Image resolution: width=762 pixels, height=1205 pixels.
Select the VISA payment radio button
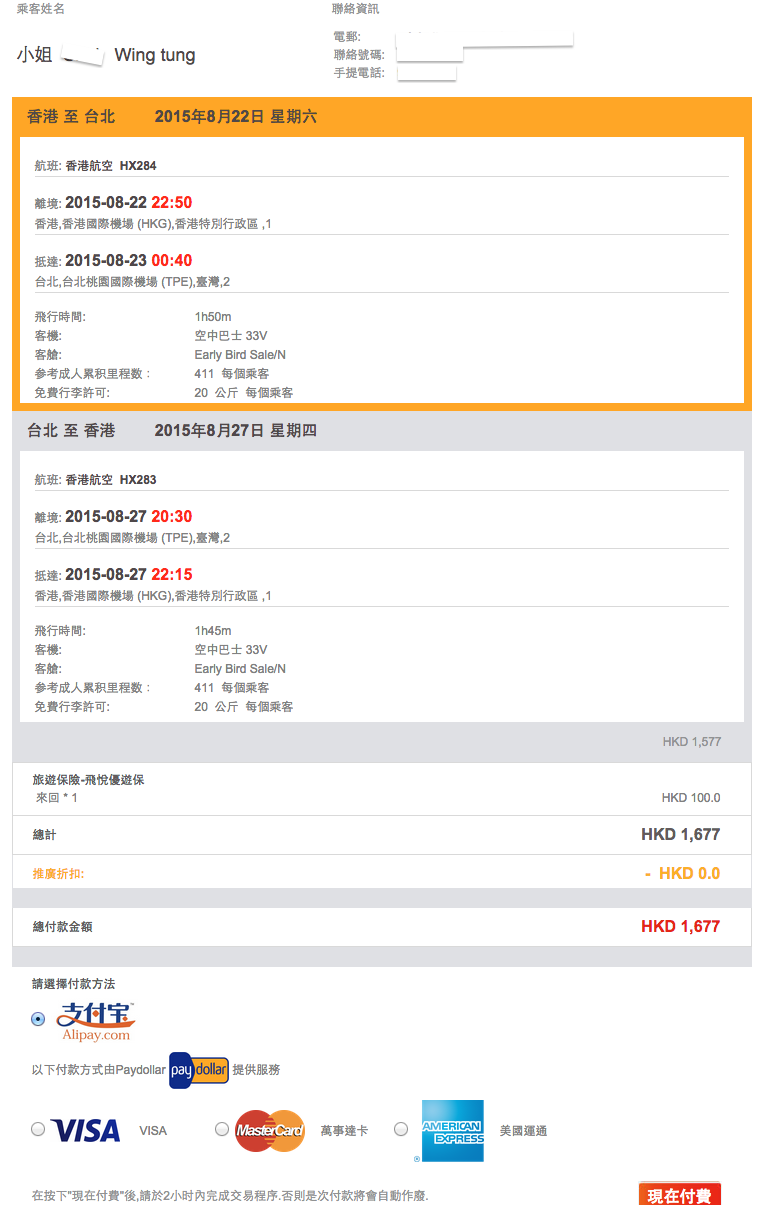pyautogui.click(x=38, y=1129)
